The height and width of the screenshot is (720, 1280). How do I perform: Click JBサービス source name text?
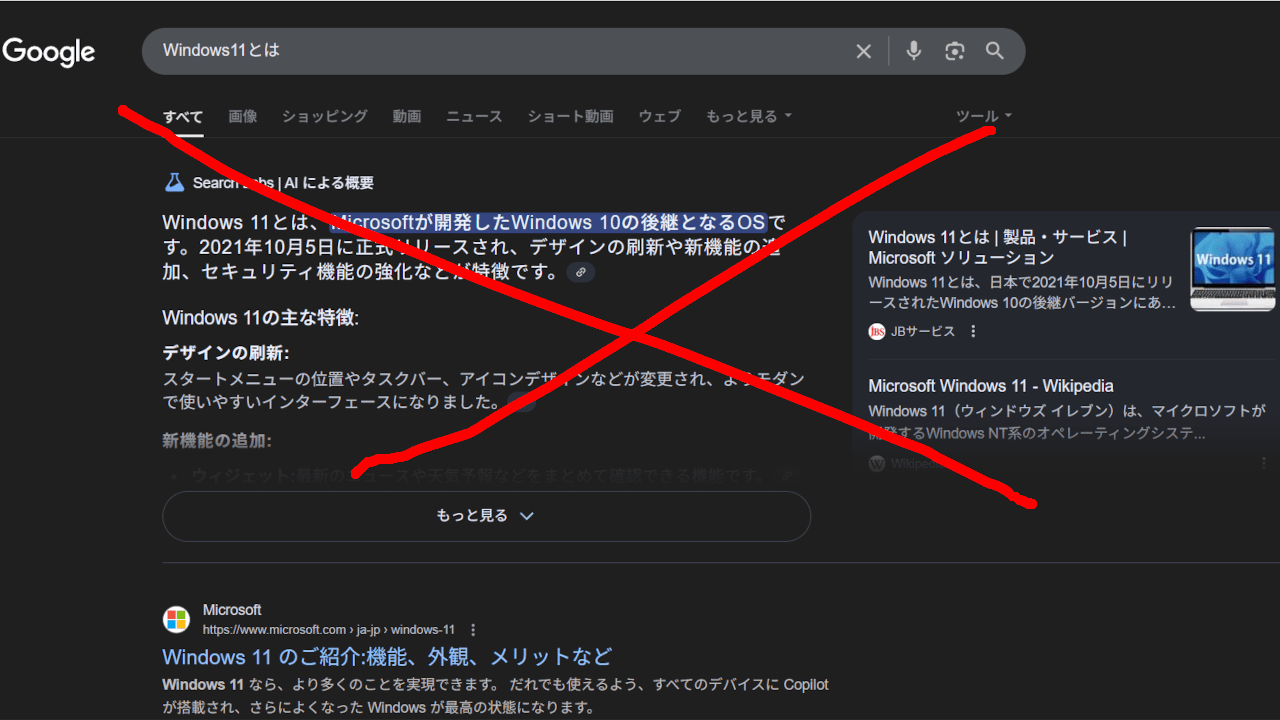pyautogui.click(x=923, y=331)
